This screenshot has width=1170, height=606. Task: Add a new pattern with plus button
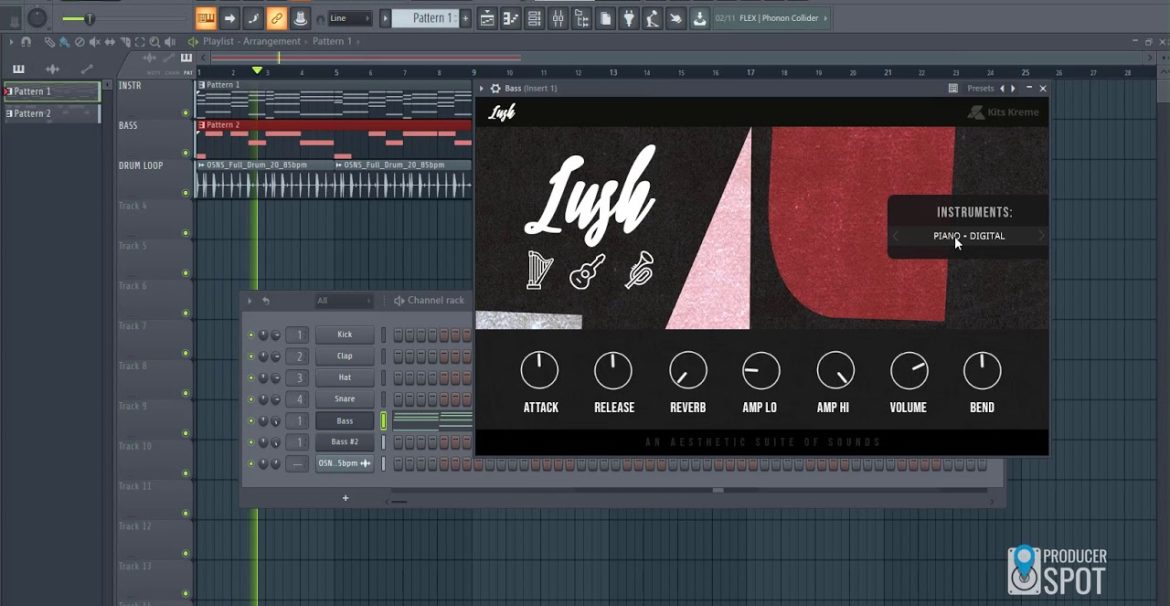tap(466, 19)
